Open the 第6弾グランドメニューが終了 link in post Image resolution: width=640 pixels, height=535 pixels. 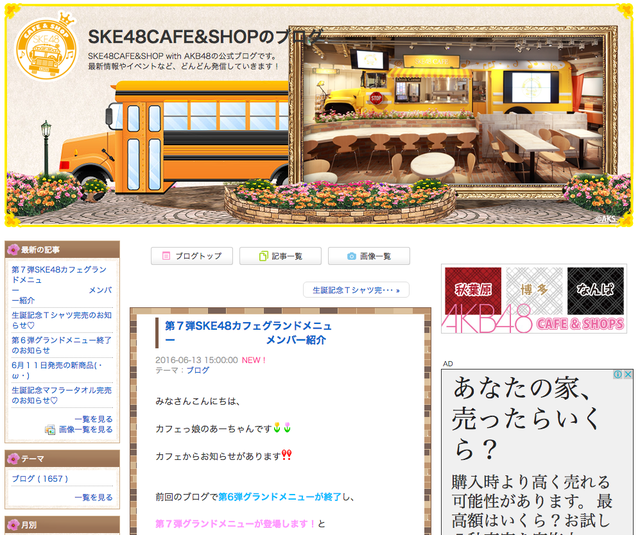(280, 497)
